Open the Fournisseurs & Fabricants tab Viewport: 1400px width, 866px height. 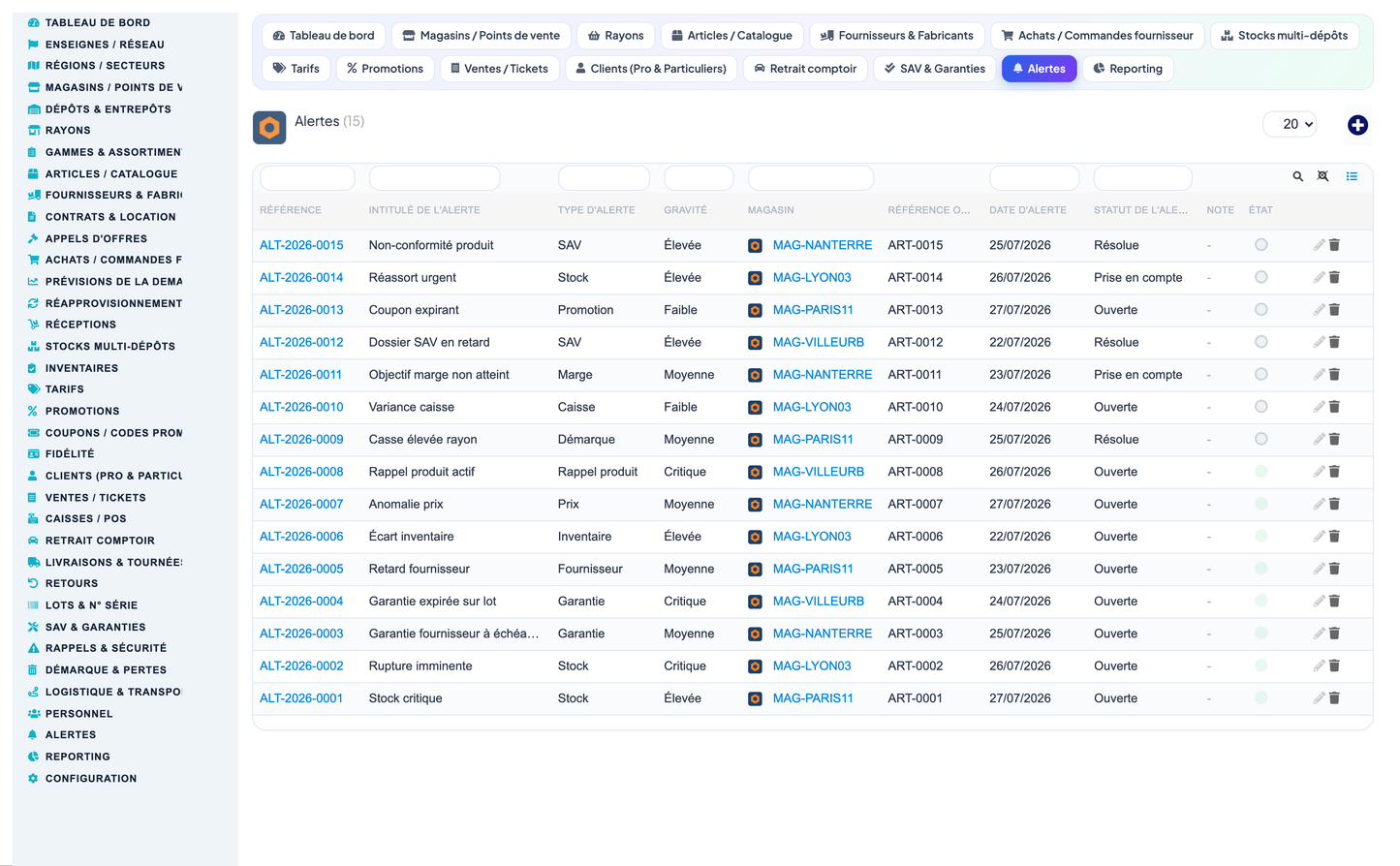click(896, 36)
